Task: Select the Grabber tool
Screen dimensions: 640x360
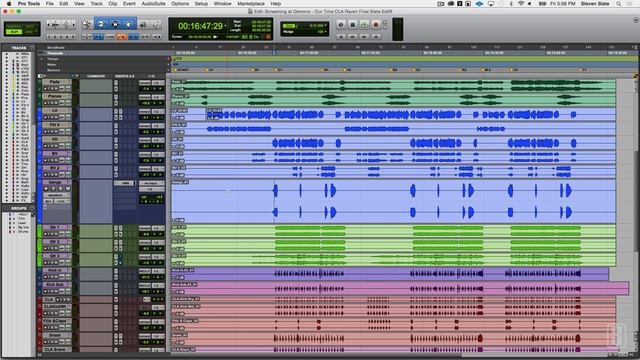Action: pos(128,24)
